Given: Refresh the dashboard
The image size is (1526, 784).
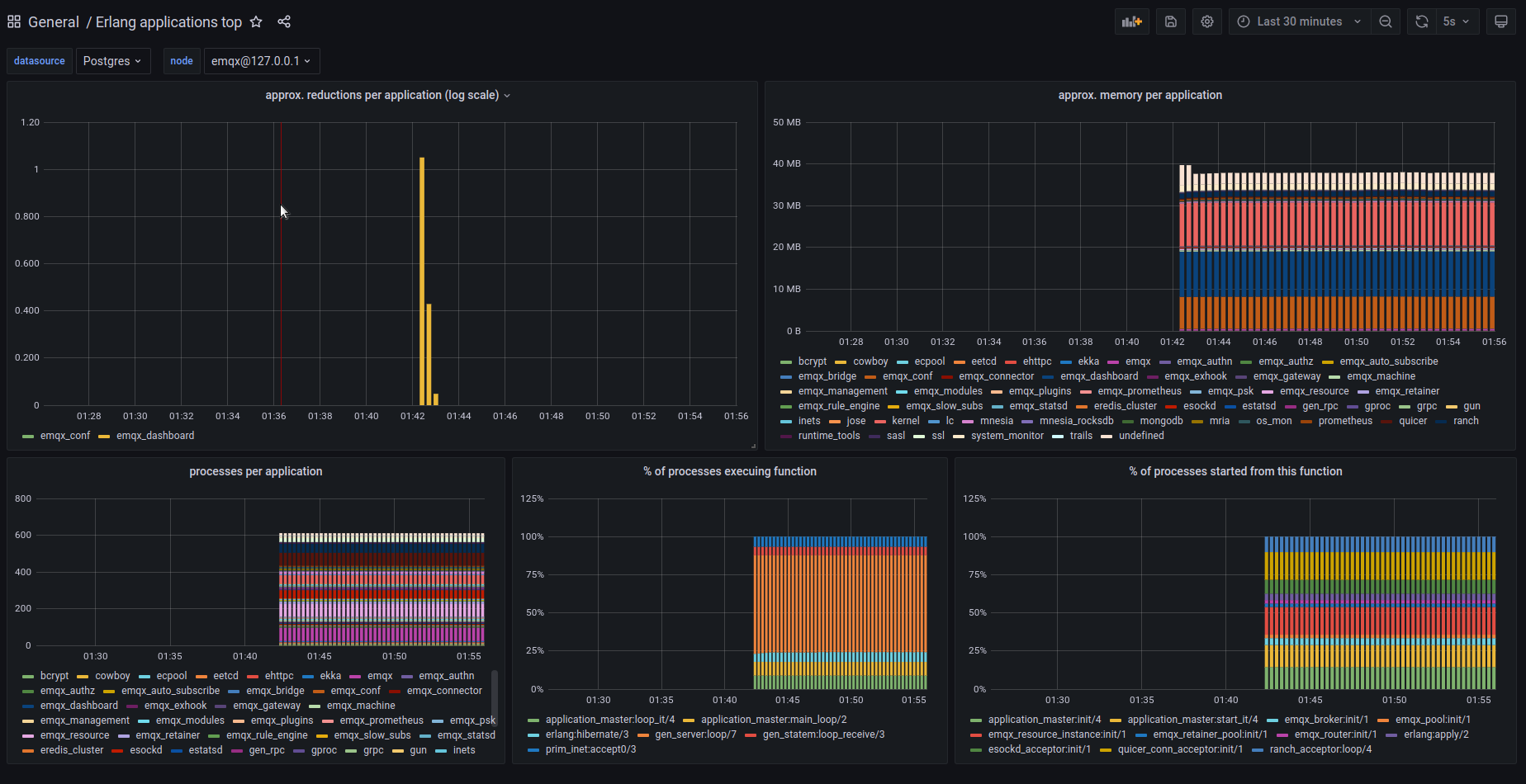Looking at the screenshot, I should [1422, 21].
